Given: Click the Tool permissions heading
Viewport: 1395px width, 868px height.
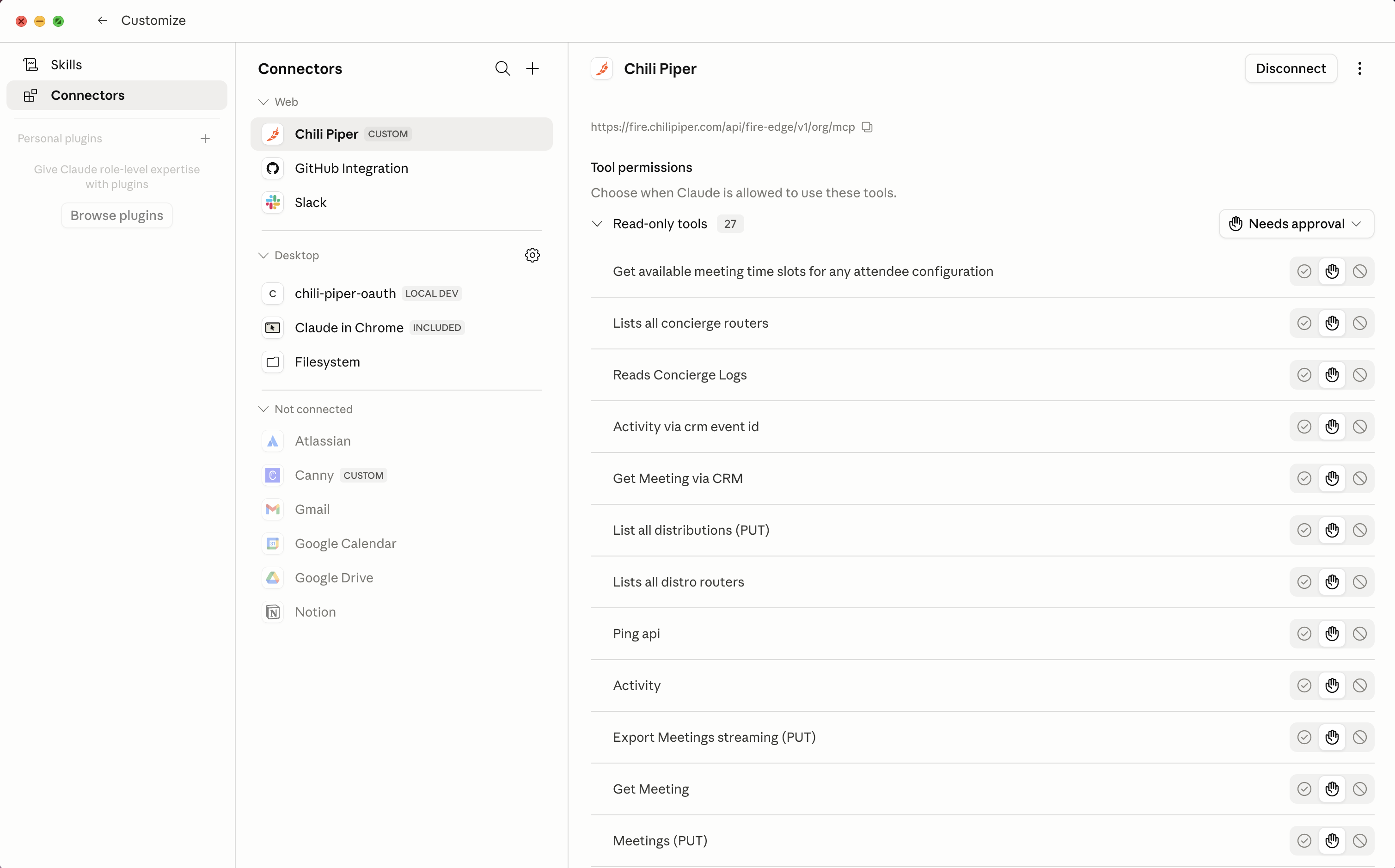Looking at the screenshot, I should tap(641, 168).
